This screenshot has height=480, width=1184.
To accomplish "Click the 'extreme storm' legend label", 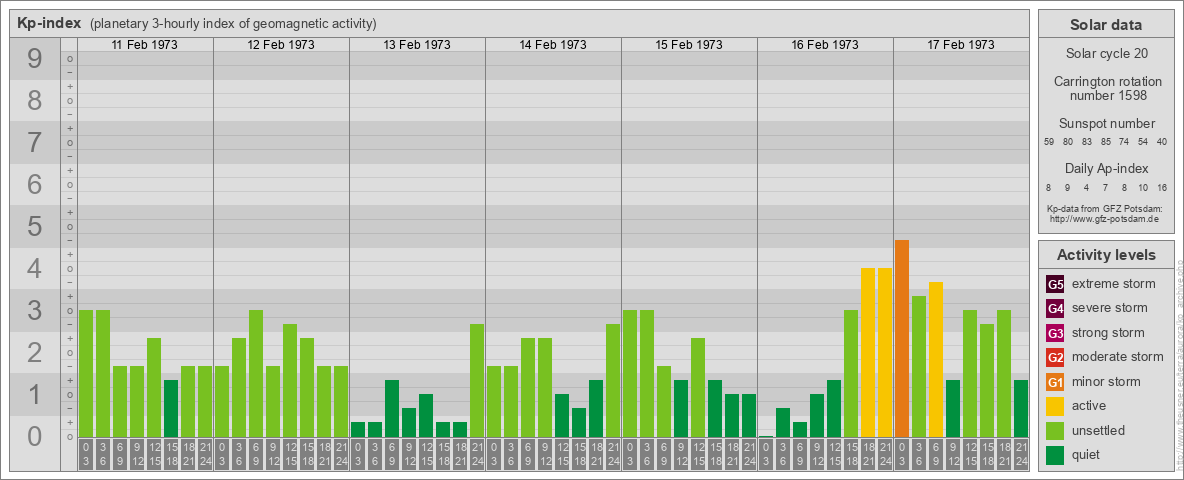I will point(1114,284).
